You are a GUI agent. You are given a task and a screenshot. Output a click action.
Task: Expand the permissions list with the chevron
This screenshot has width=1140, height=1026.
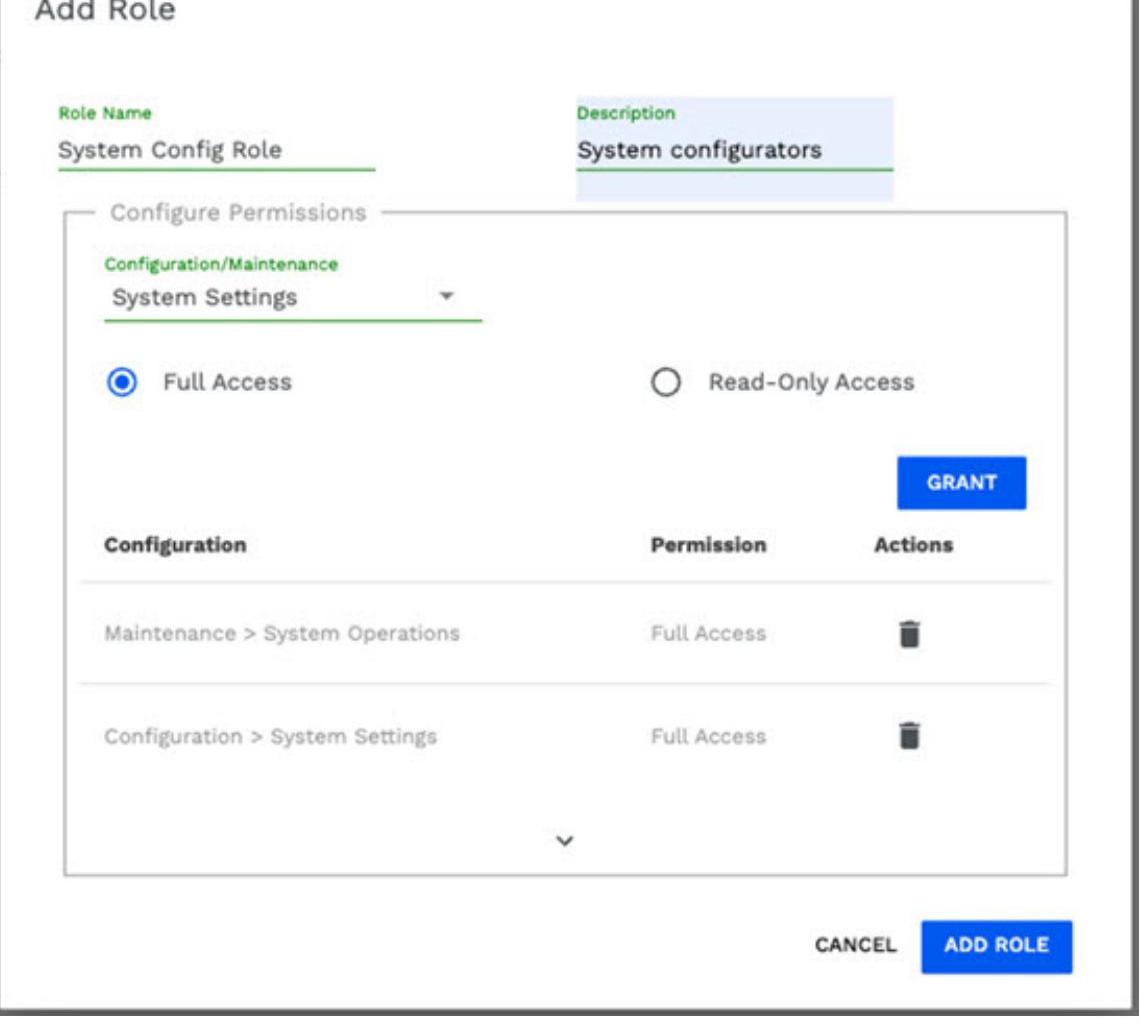point(564,841)
